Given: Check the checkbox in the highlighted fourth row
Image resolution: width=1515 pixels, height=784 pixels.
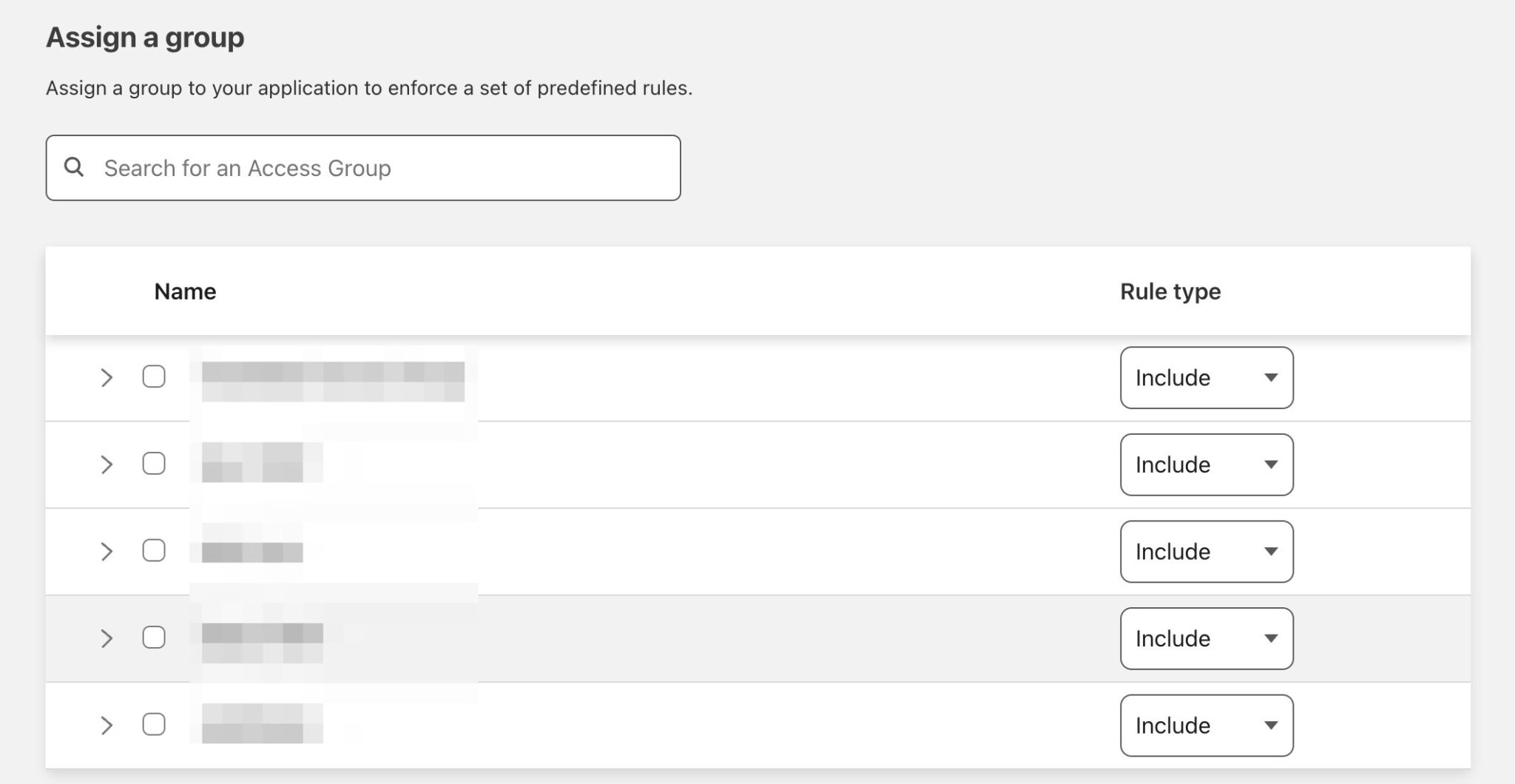Looking at the screenshot, I should pyautogui.click(x=154, y=638).
